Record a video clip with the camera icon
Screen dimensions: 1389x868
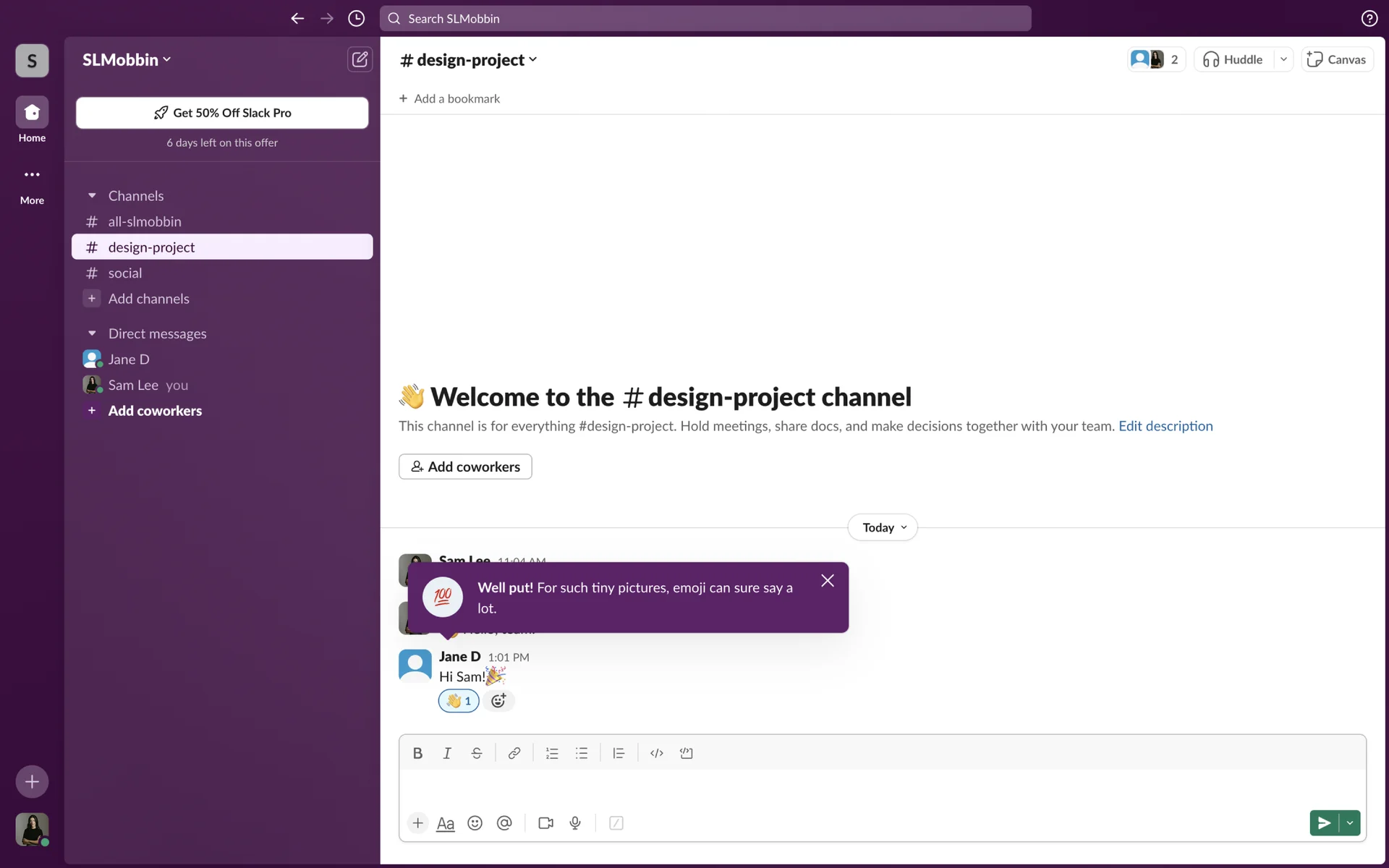coord(545,823)
